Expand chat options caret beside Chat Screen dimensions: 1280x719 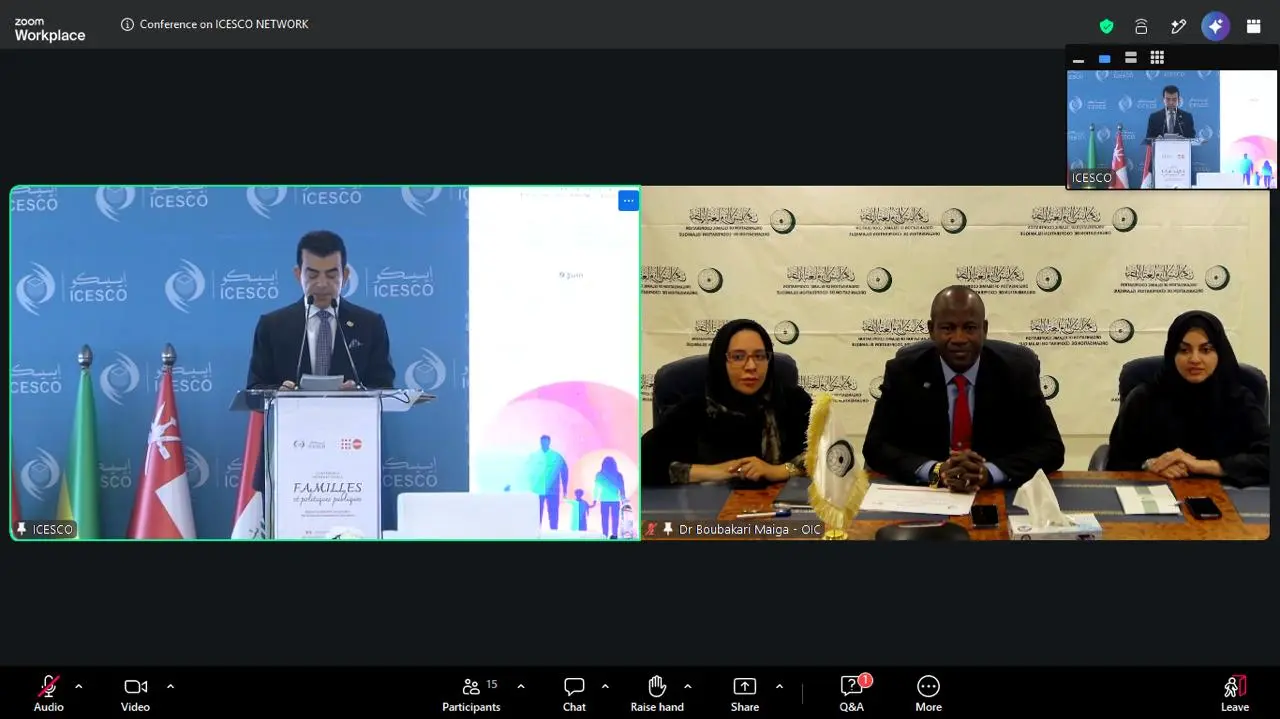point(605,686)
